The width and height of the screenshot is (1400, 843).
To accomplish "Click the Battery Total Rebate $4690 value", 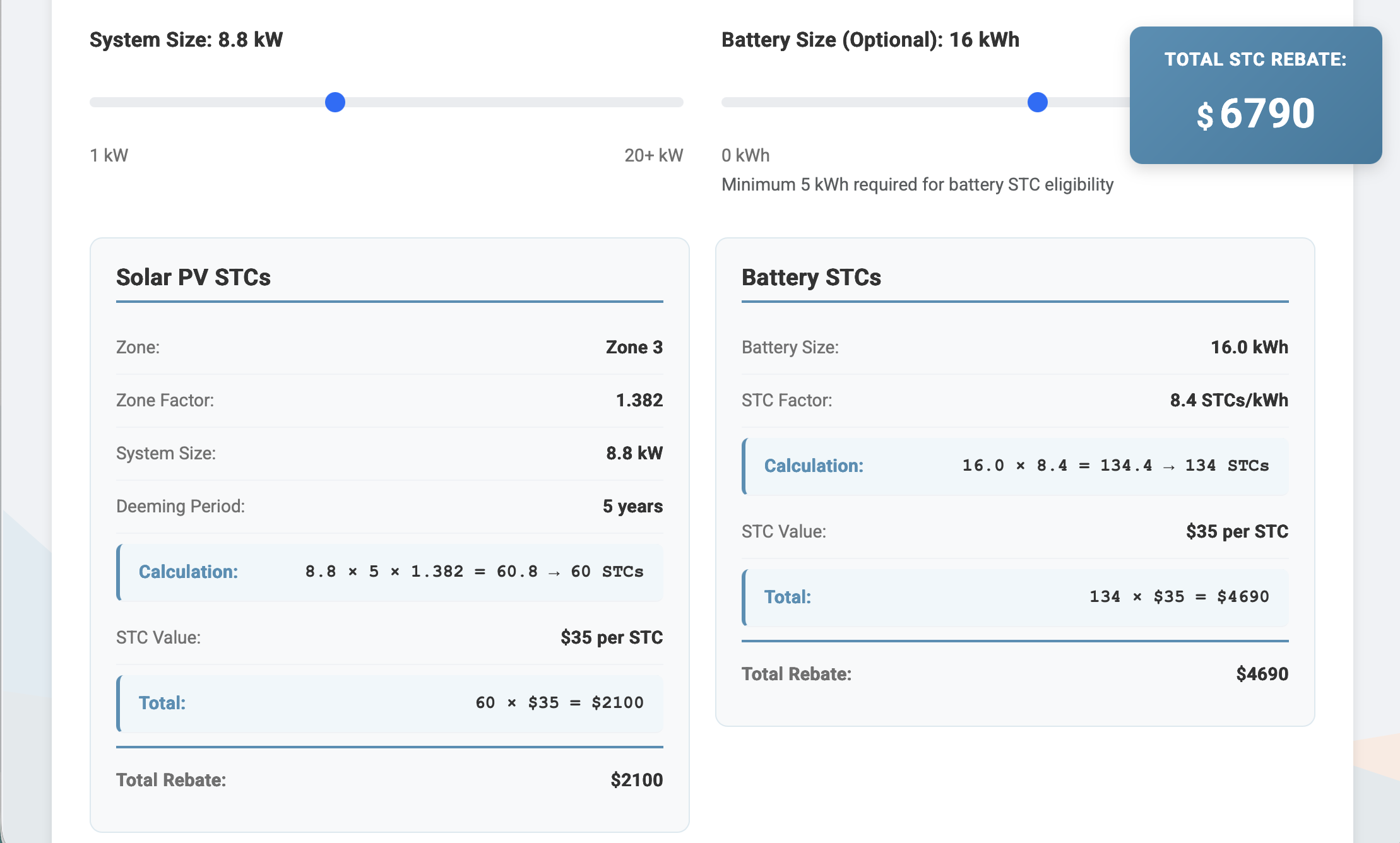I will (x=1262, y=674).
